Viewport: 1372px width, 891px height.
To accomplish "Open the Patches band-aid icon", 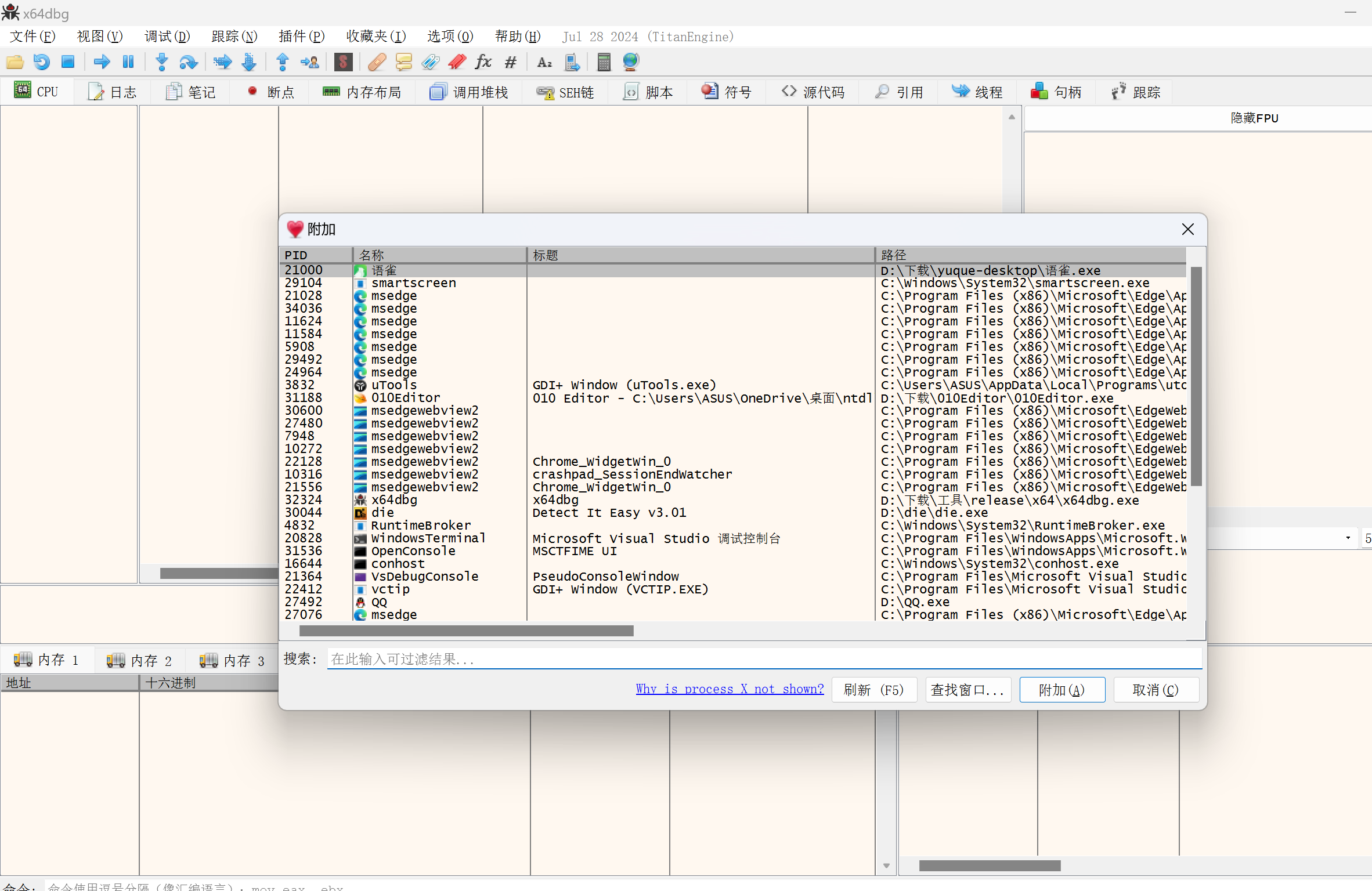I will click(x=377, y=62).
